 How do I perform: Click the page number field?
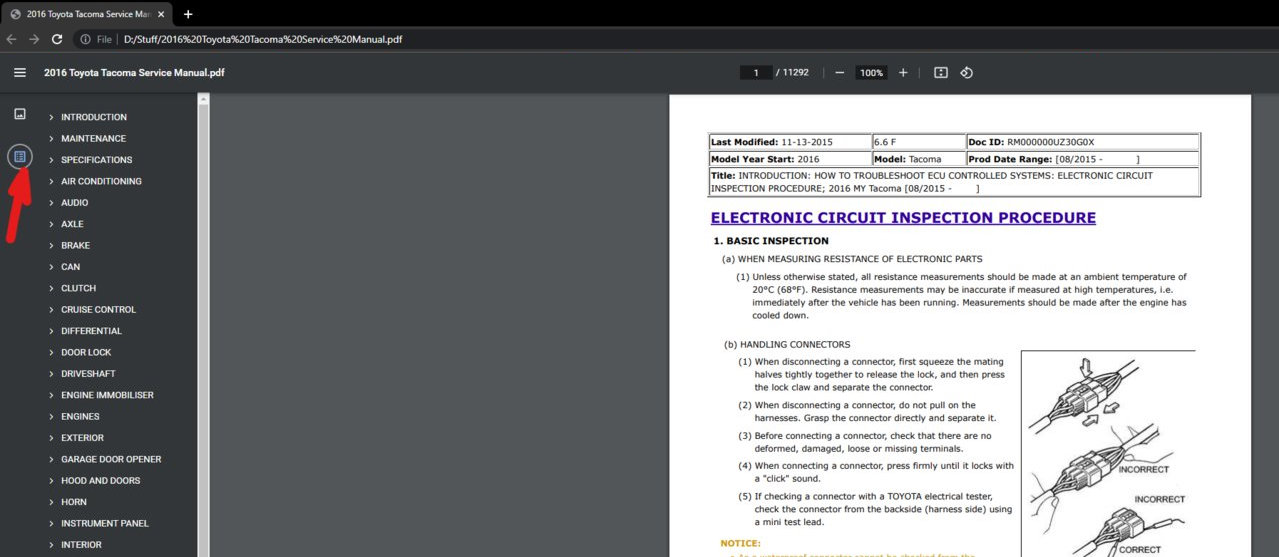[x=755, y=73]
